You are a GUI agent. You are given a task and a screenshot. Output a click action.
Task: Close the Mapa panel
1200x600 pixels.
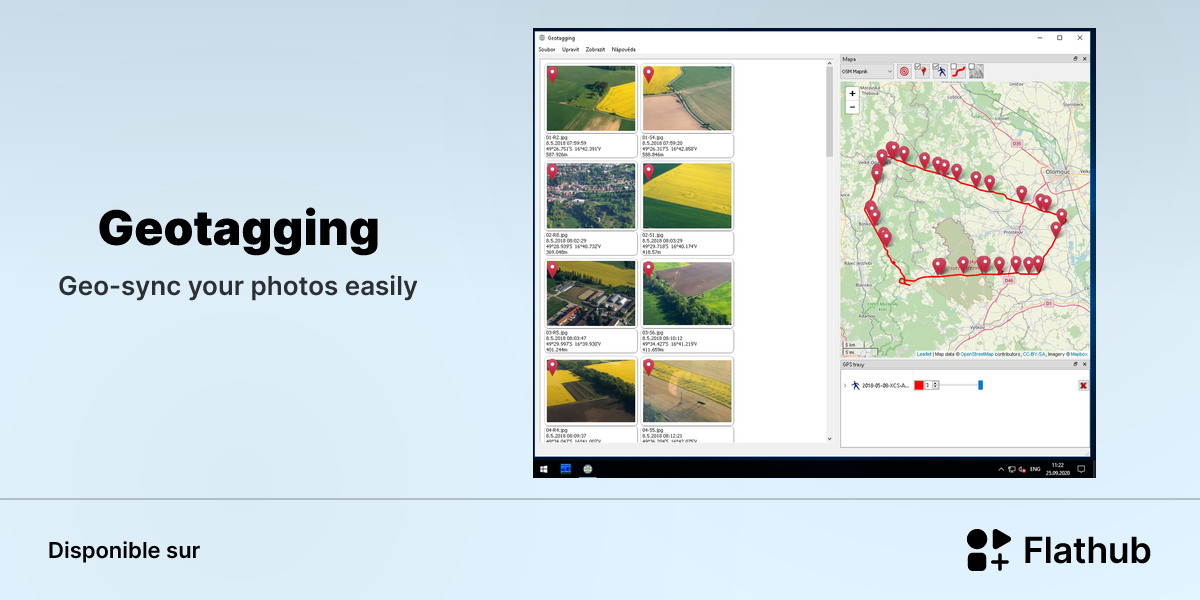coord(1085,59)
